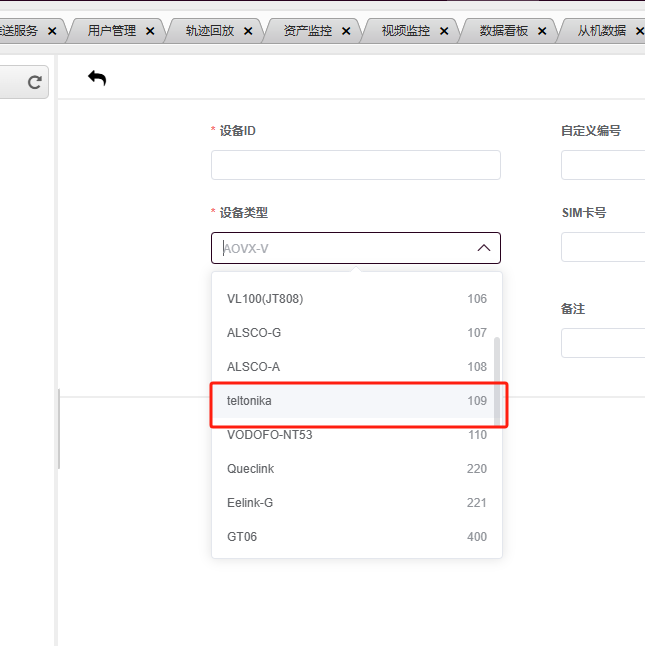This screenshot has width=645, height=646.
Task: Close the 视频监控 tab
Action: pos(444,31)
